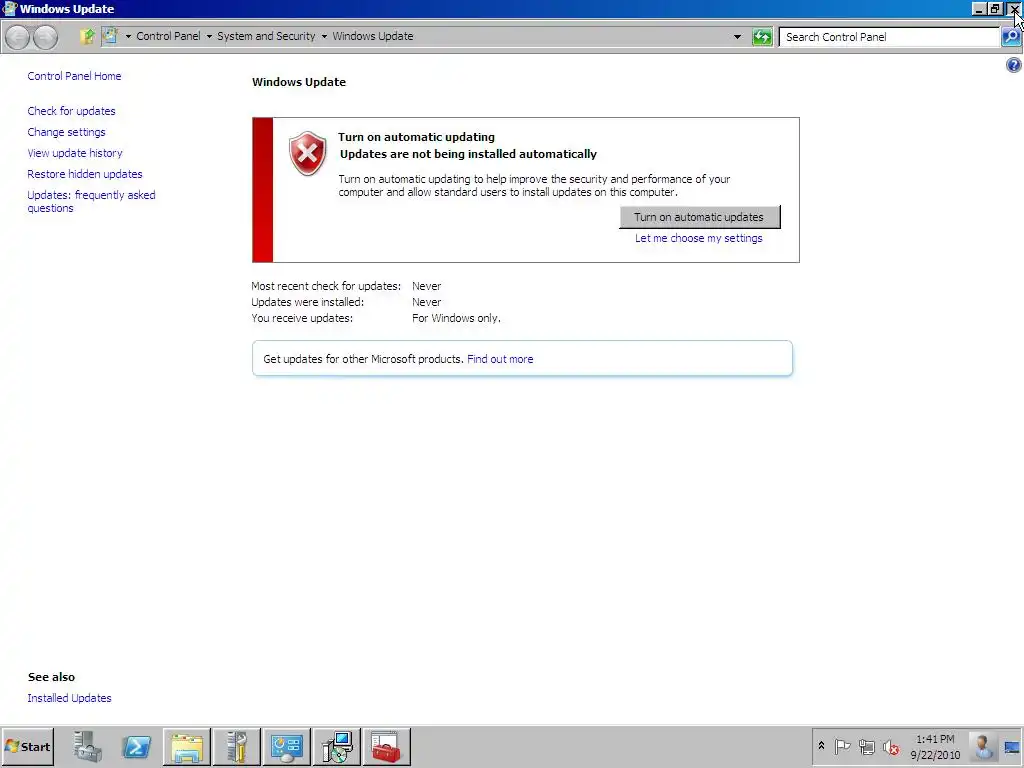
Task: Click the Forward navigation arrow
Action: 45,37
